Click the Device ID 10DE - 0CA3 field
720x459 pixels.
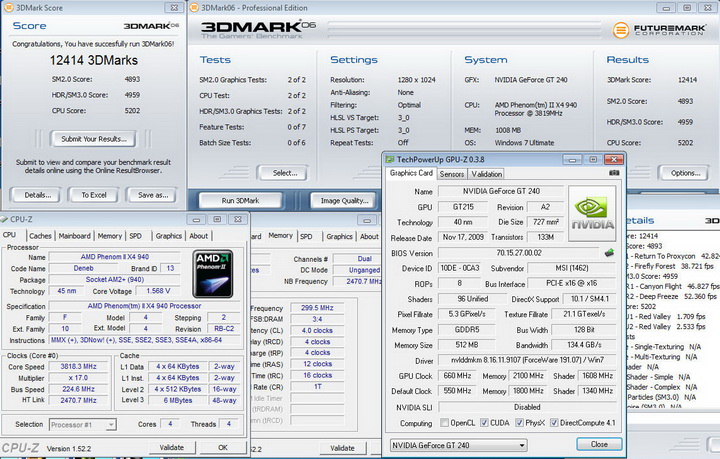(x=460, y=268)
